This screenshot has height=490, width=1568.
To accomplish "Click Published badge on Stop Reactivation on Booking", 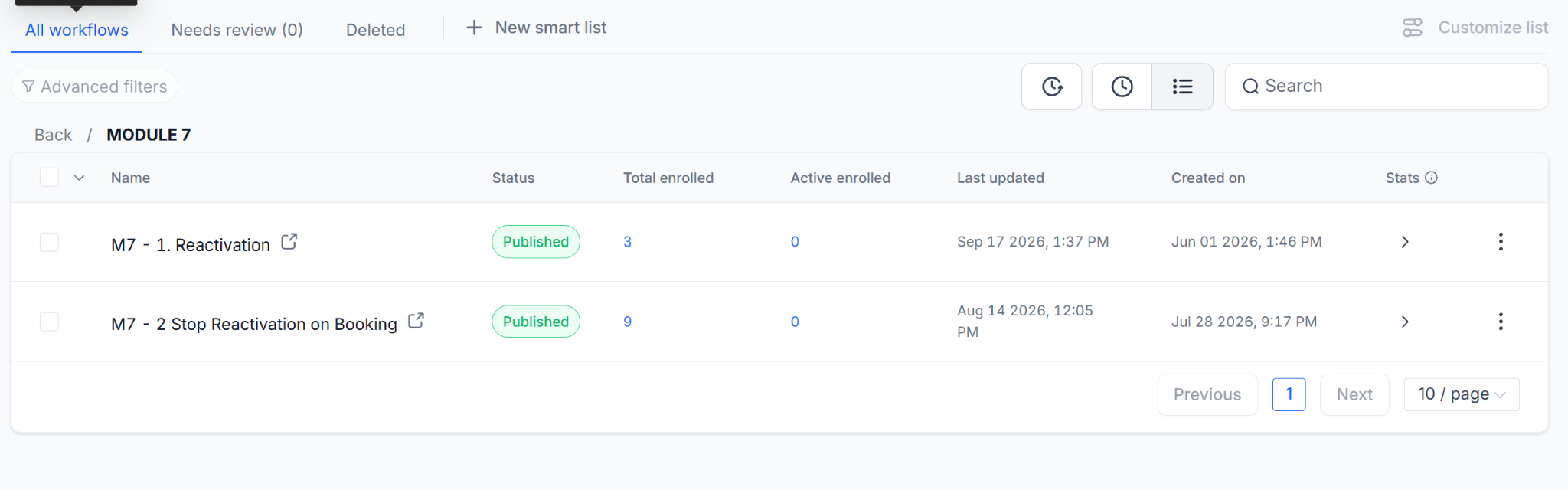I will [536, 322].
